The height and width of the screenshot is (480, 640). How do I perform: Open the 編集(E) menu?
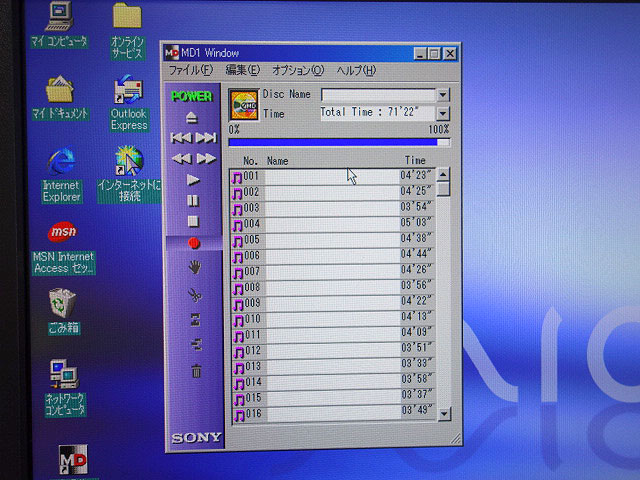point(242,70)
